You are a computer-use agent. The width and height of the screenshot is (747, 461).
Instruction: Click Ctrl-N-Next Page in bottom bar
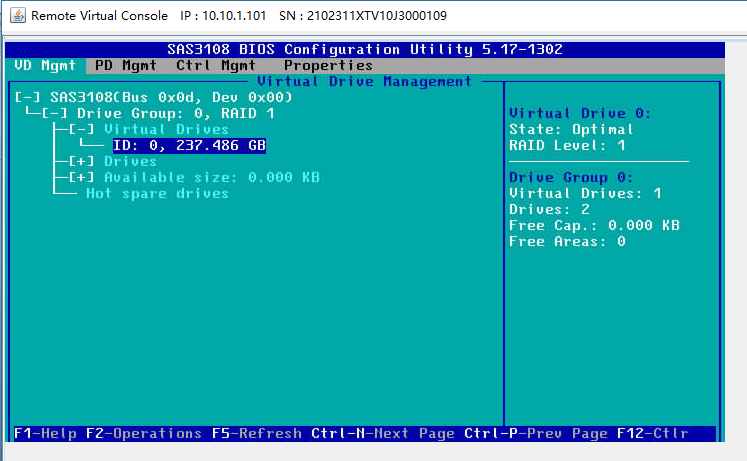(x=383, y=433)
